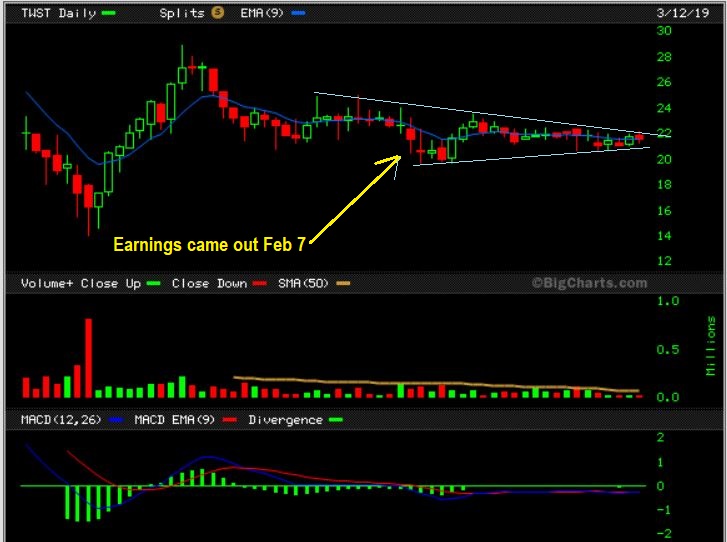
Task: Click the price axis value 22
Action: (x=664, y=133)
